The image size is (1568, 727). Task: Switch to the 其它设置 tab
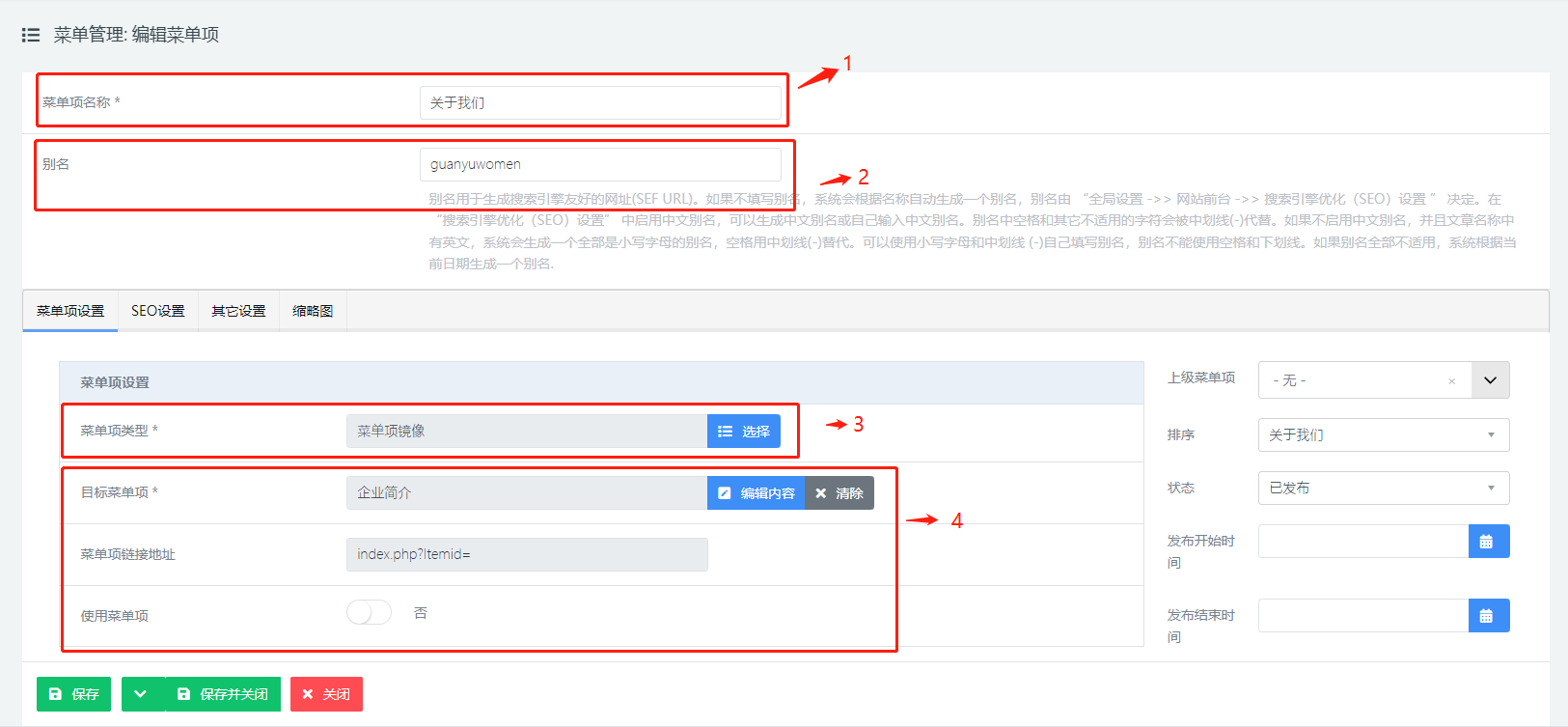pos(238,311)
